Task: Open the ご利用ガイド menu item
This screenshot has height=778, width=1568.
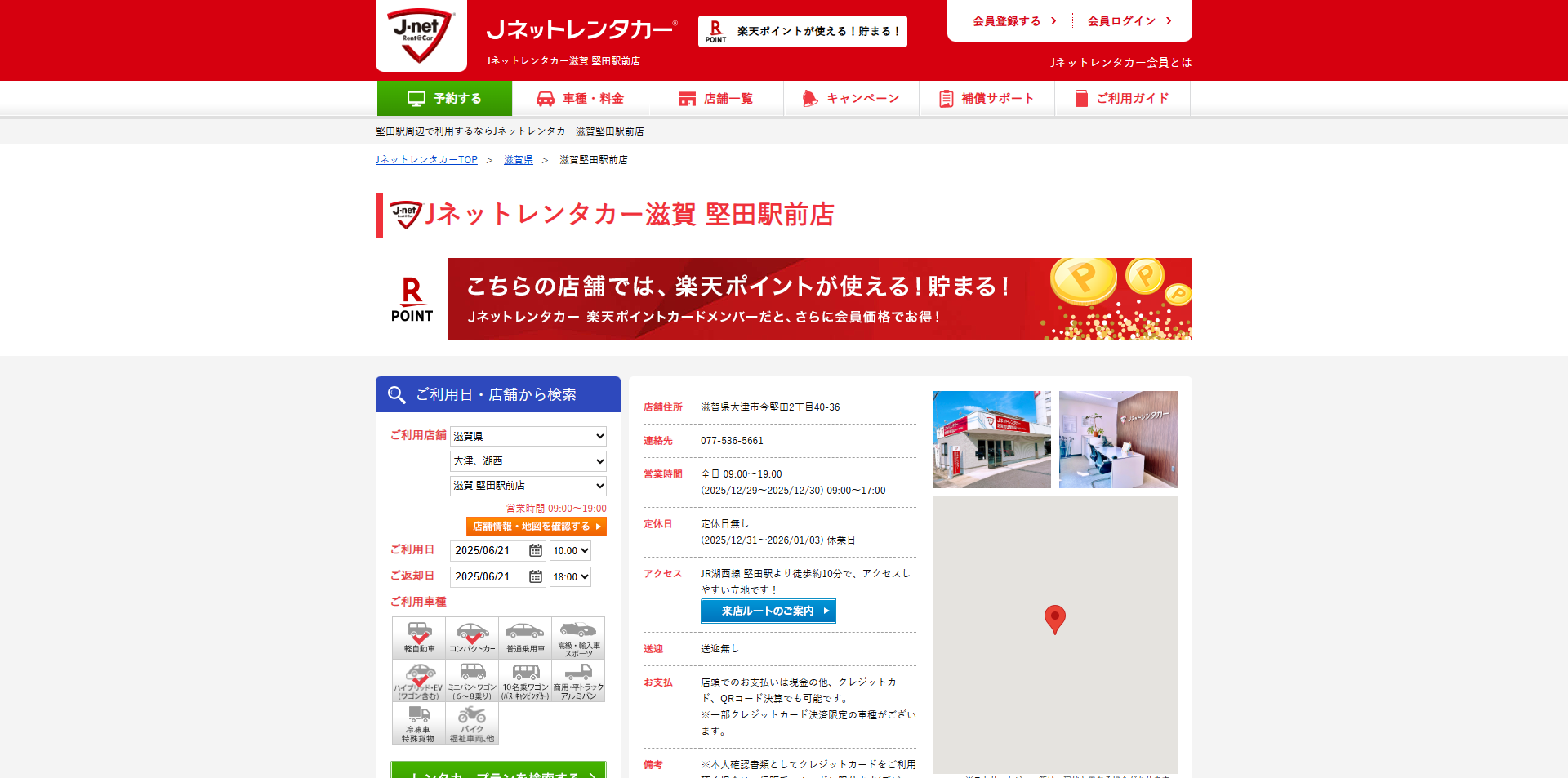Action: click(x=1122, y=98)
